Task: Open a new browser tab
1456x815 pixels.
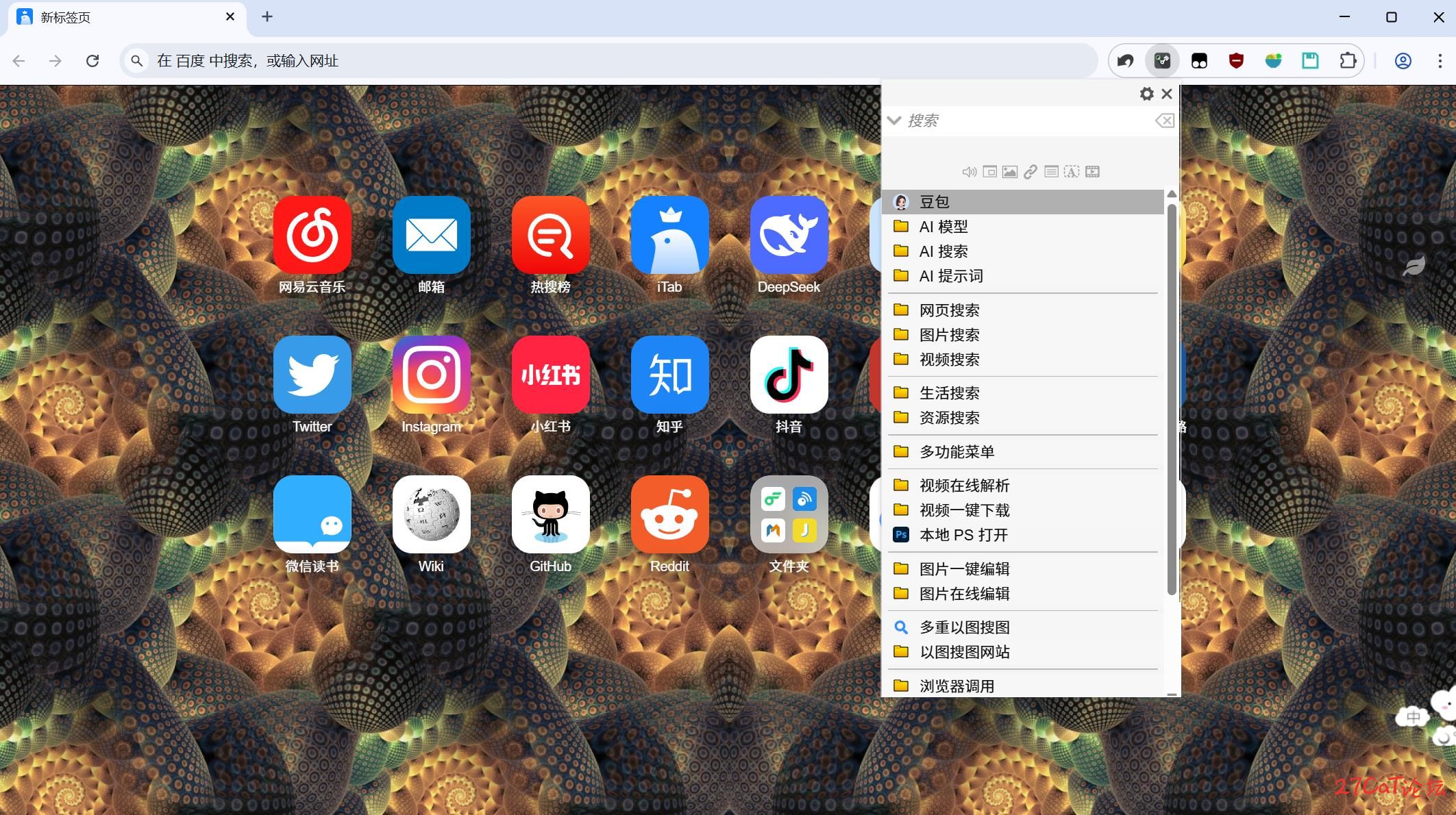Action: (267, 17)
